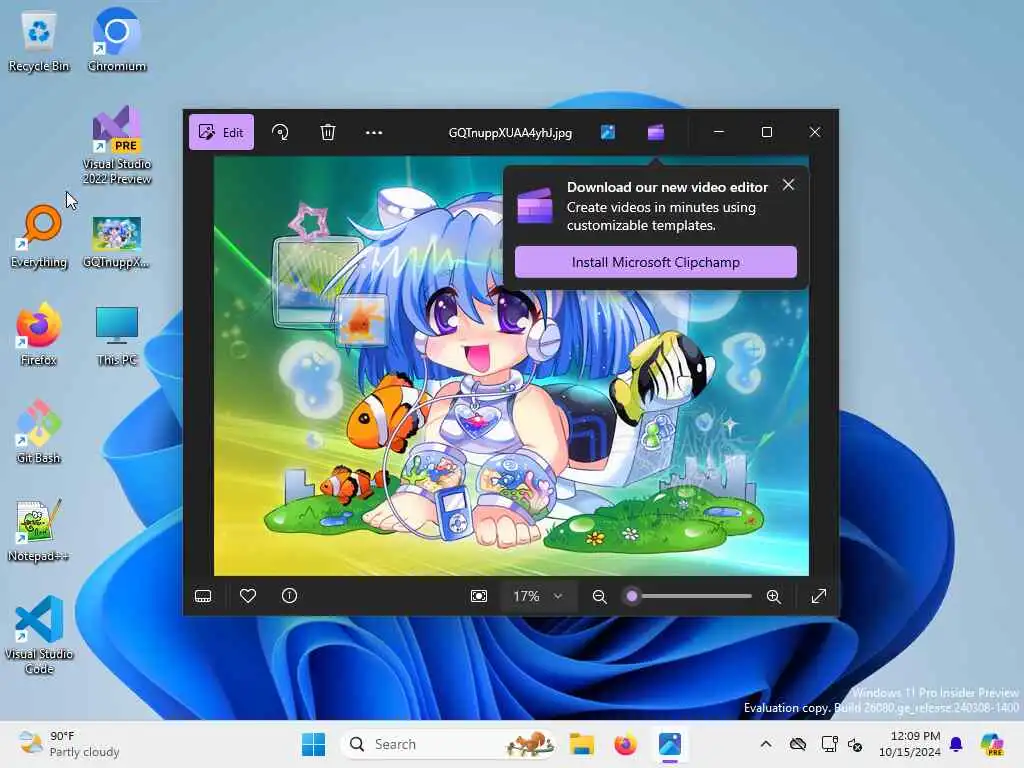Zoom out with the minus magnifier
Screen dimensions: 1024x768
click(x=600, y=596)
